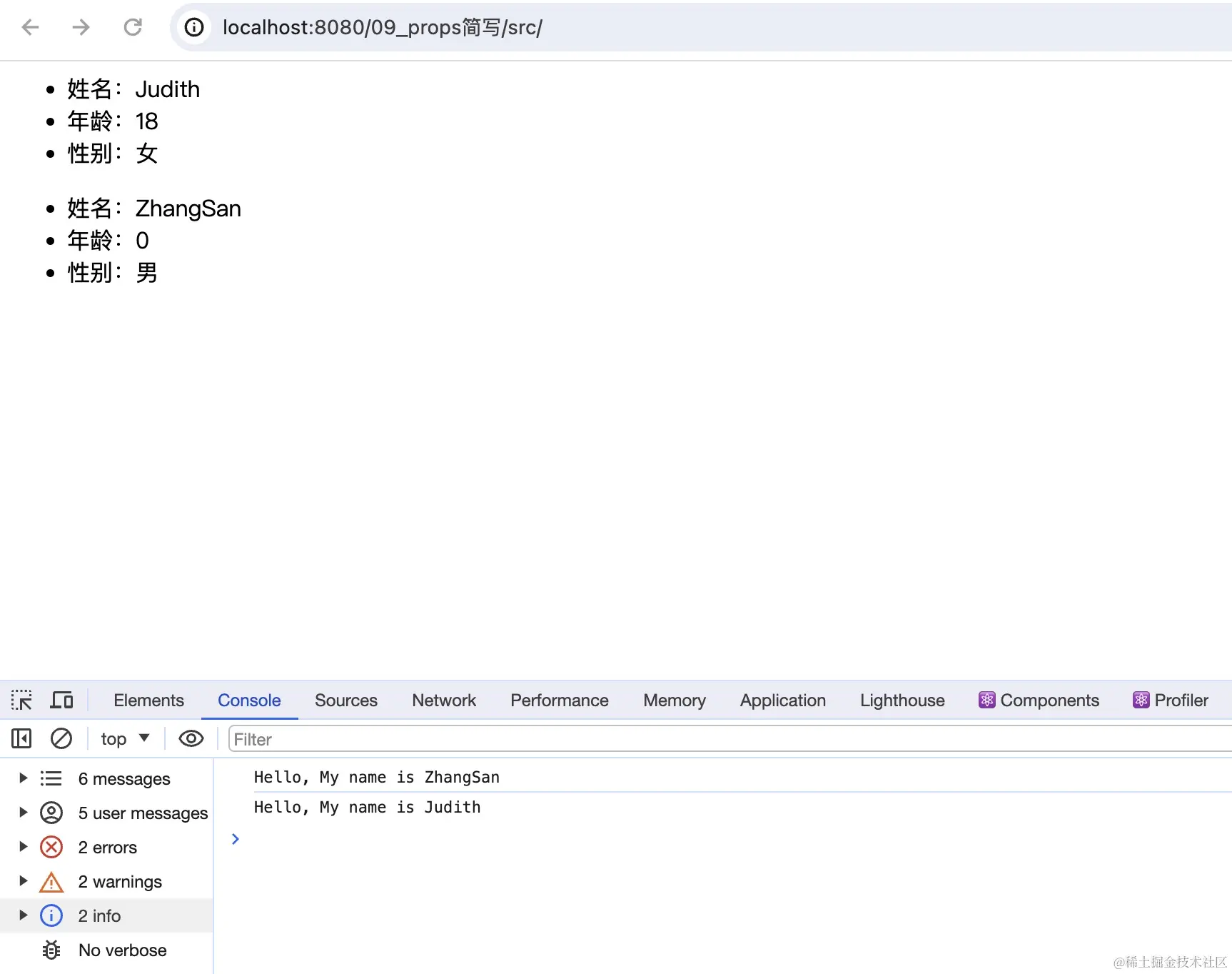Open the Elements tab
The height and width of the screenshot is (974, 1232).
pos(148,700)
